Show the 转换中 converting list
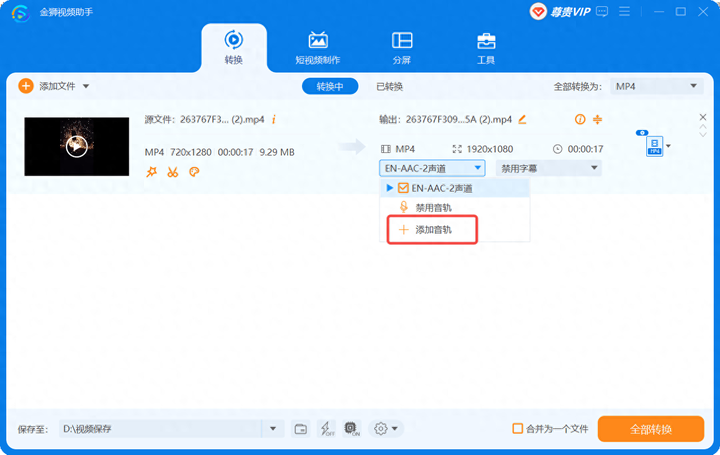 point(330,86)
